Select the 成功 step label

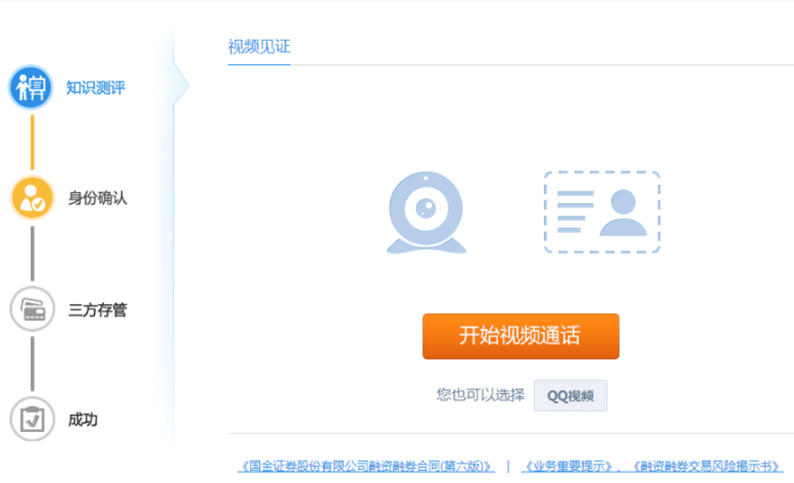coord(83,420)
